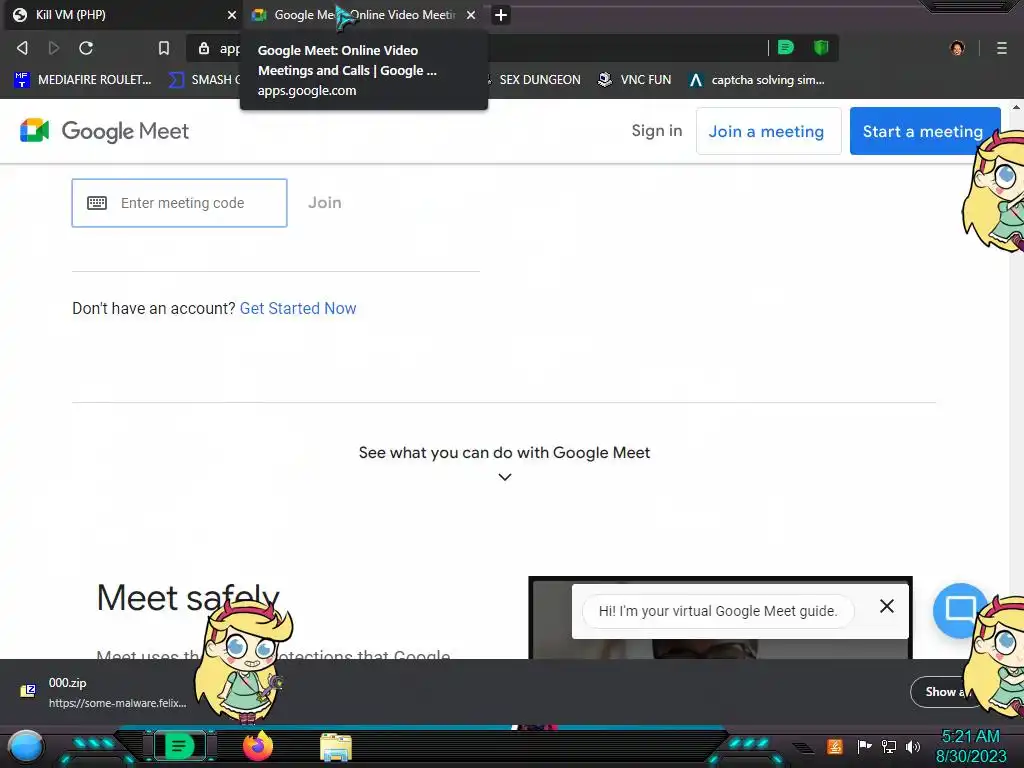Image resolution: width=1024 pixels, height=768 pixels.
Task: Bookmark this page
Action: (164, 48)
